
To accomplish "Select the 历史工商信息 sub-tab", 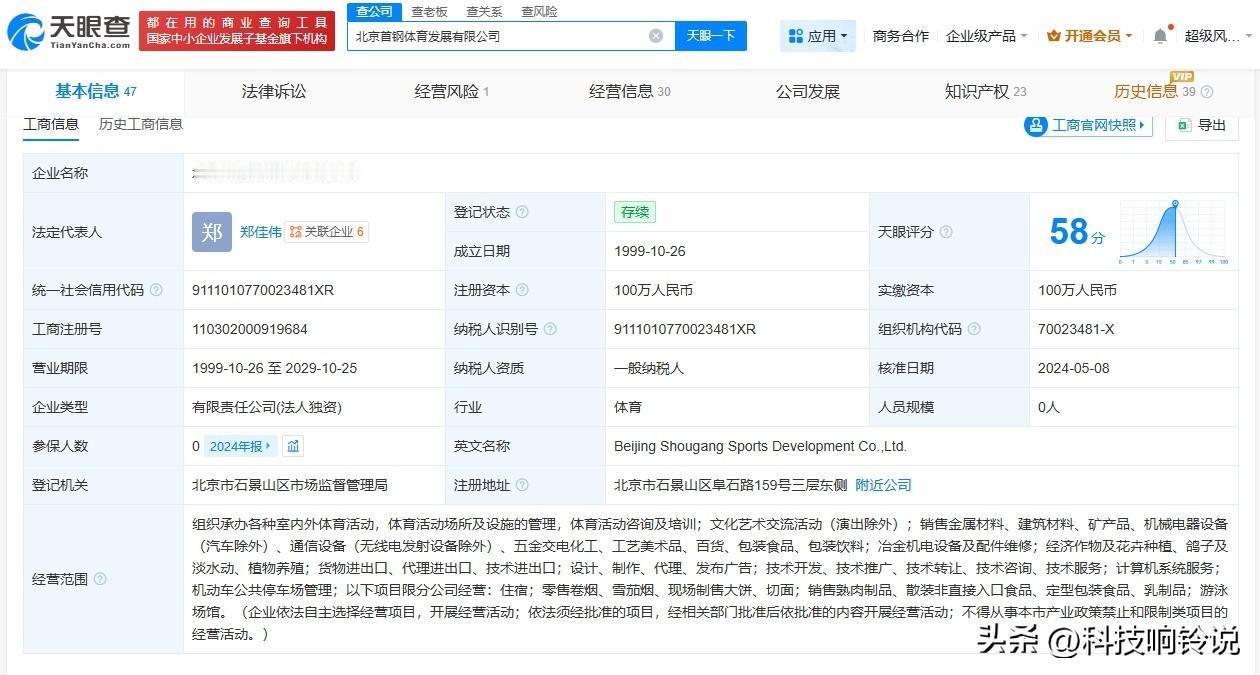I will tap(141, 125).
